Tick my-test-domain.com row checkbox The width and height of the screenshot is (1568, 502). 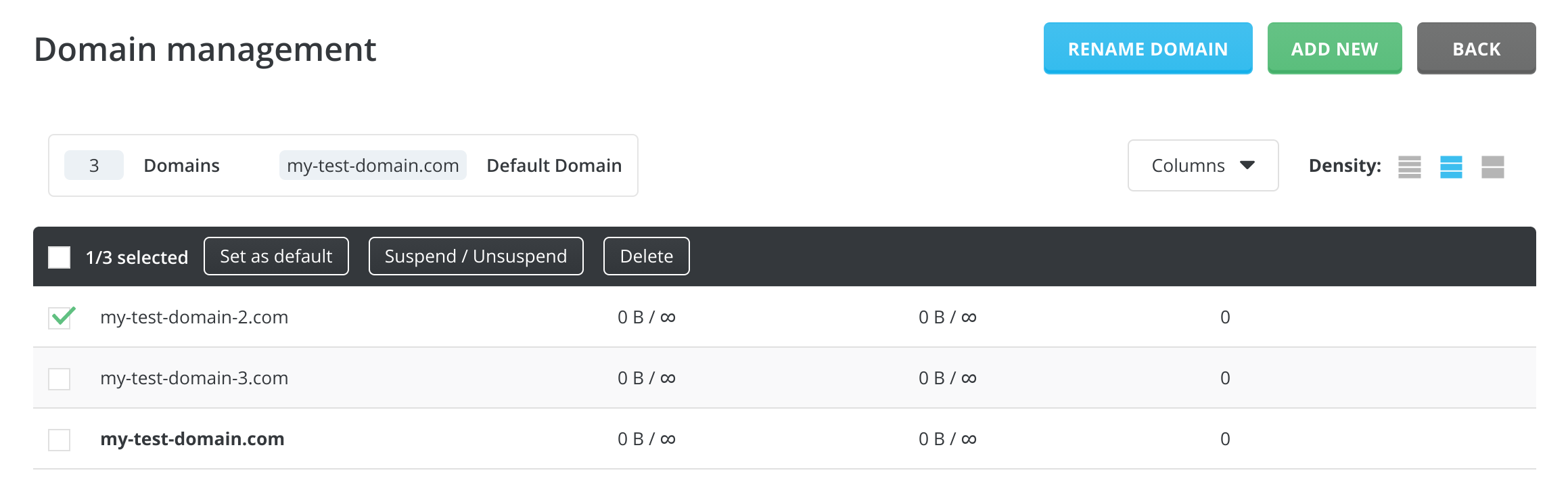(x=60, y=440)
